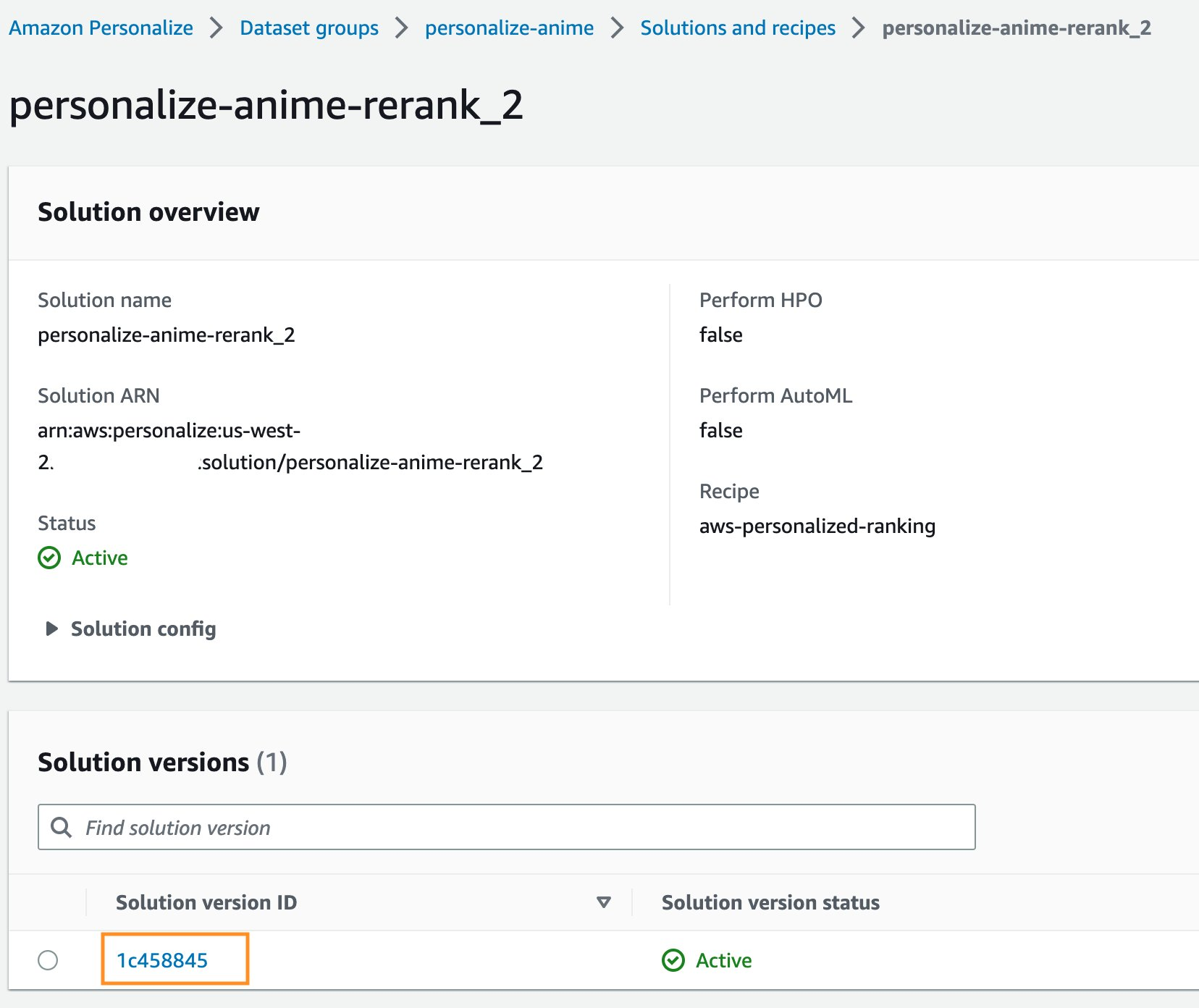1199x1008 pixels.
Task: Expand the Solution config section
Action: click(x=143, y=629)
